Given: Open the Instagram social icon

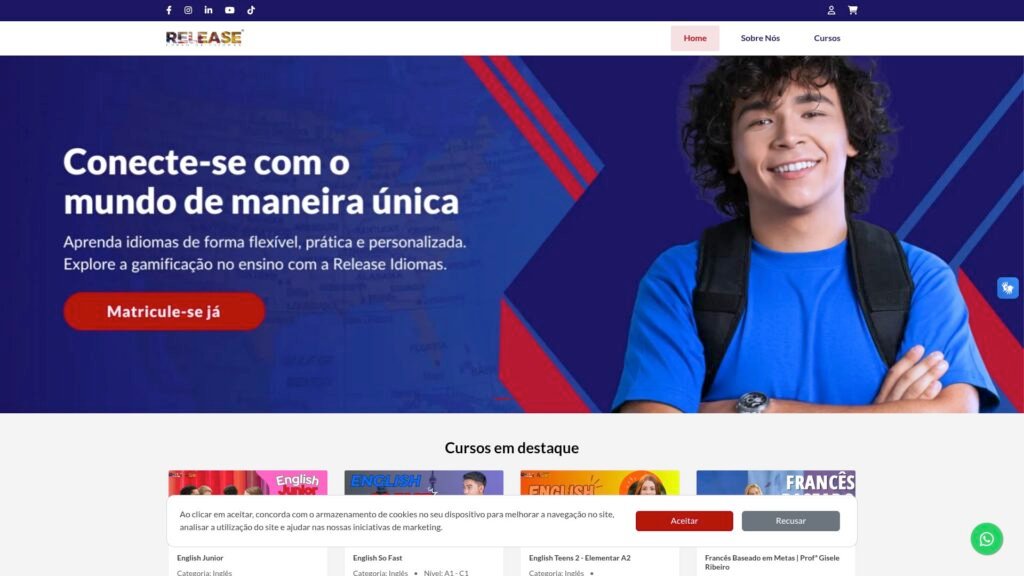Looking at the screenshot, I should click(188, 10).
